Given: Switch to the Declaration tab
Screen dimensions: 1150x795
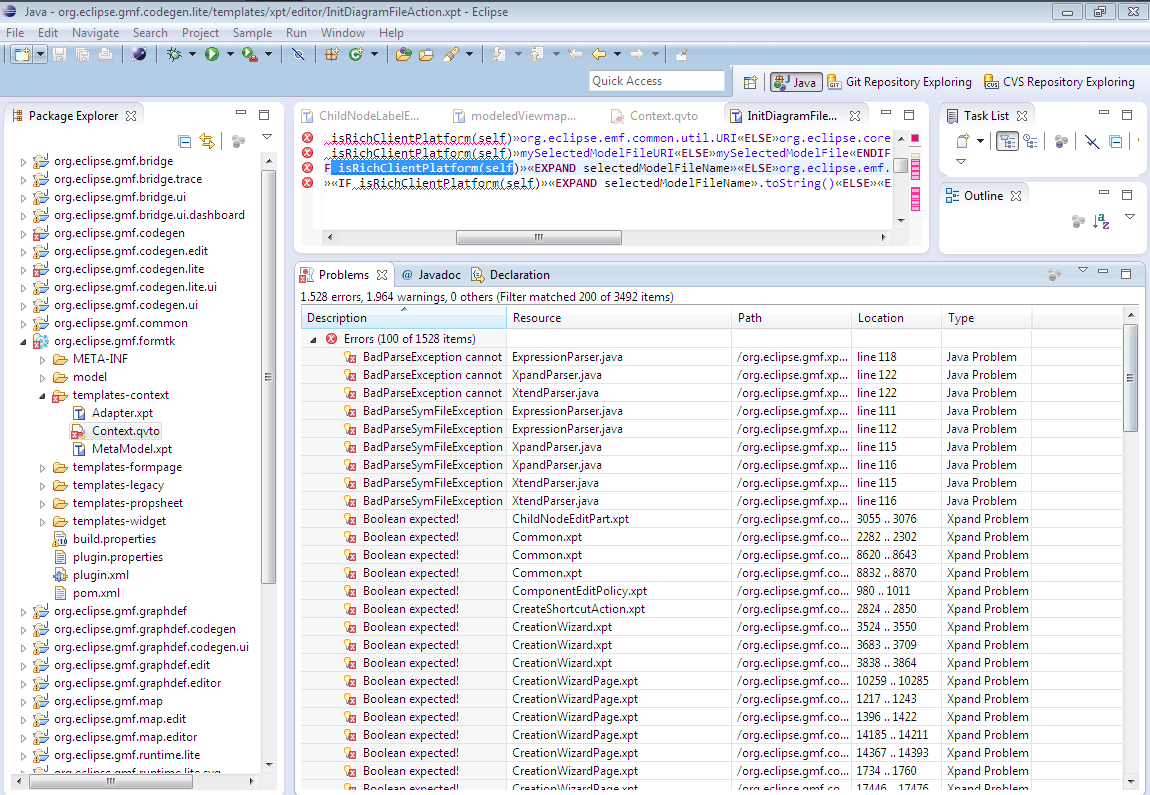Looking at the screenshot, I should coord(510,275).
